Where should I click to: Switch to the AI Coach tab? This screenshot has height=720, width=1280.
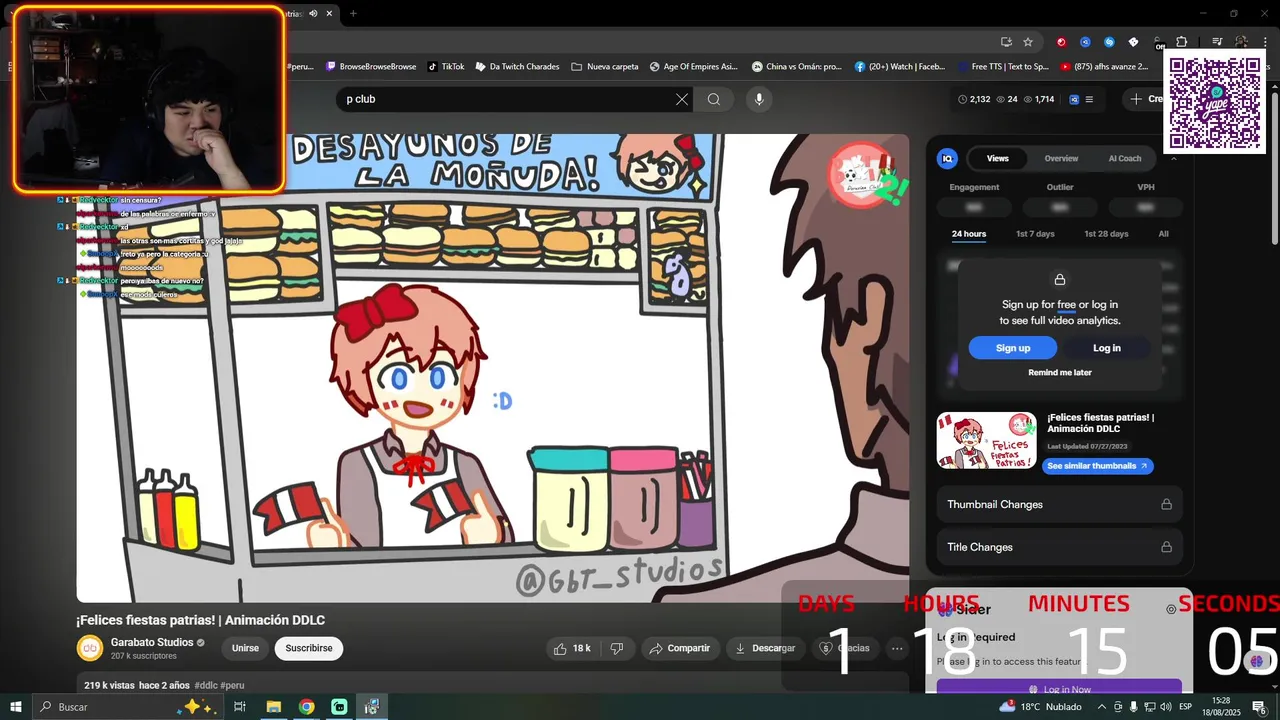click(1125, 158)
